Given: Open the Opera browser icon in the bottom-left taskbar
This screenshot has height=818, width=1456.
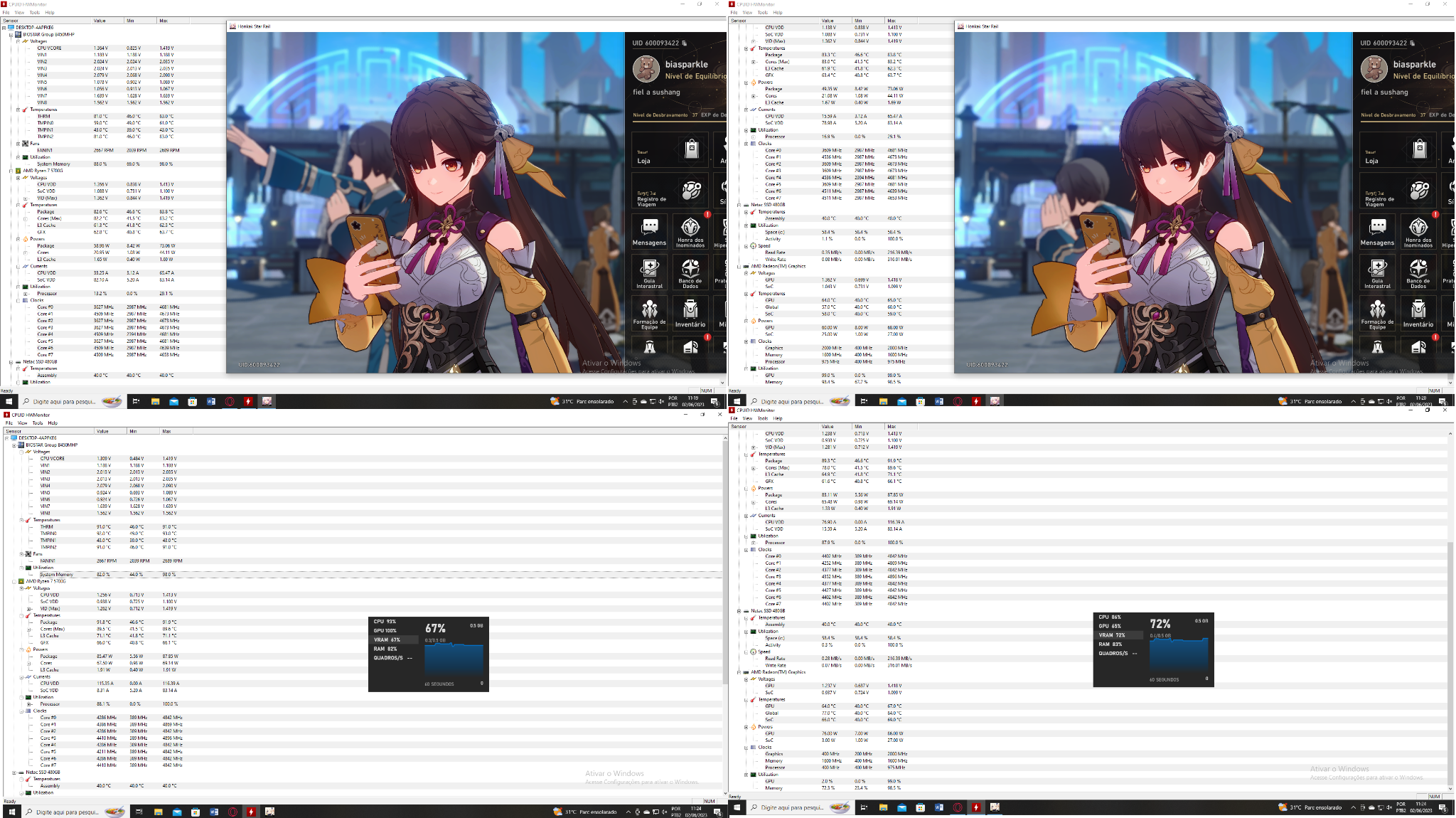Looking at the screenshot, I should (232, 812).
